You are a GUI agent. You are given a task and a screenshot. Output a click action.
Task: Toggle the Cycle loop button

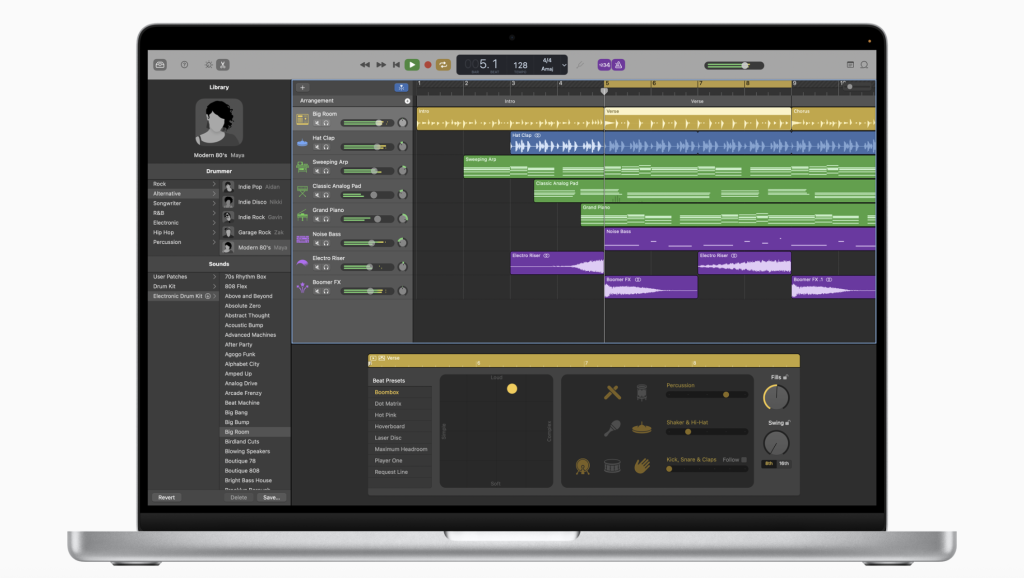tap(443, 64)
